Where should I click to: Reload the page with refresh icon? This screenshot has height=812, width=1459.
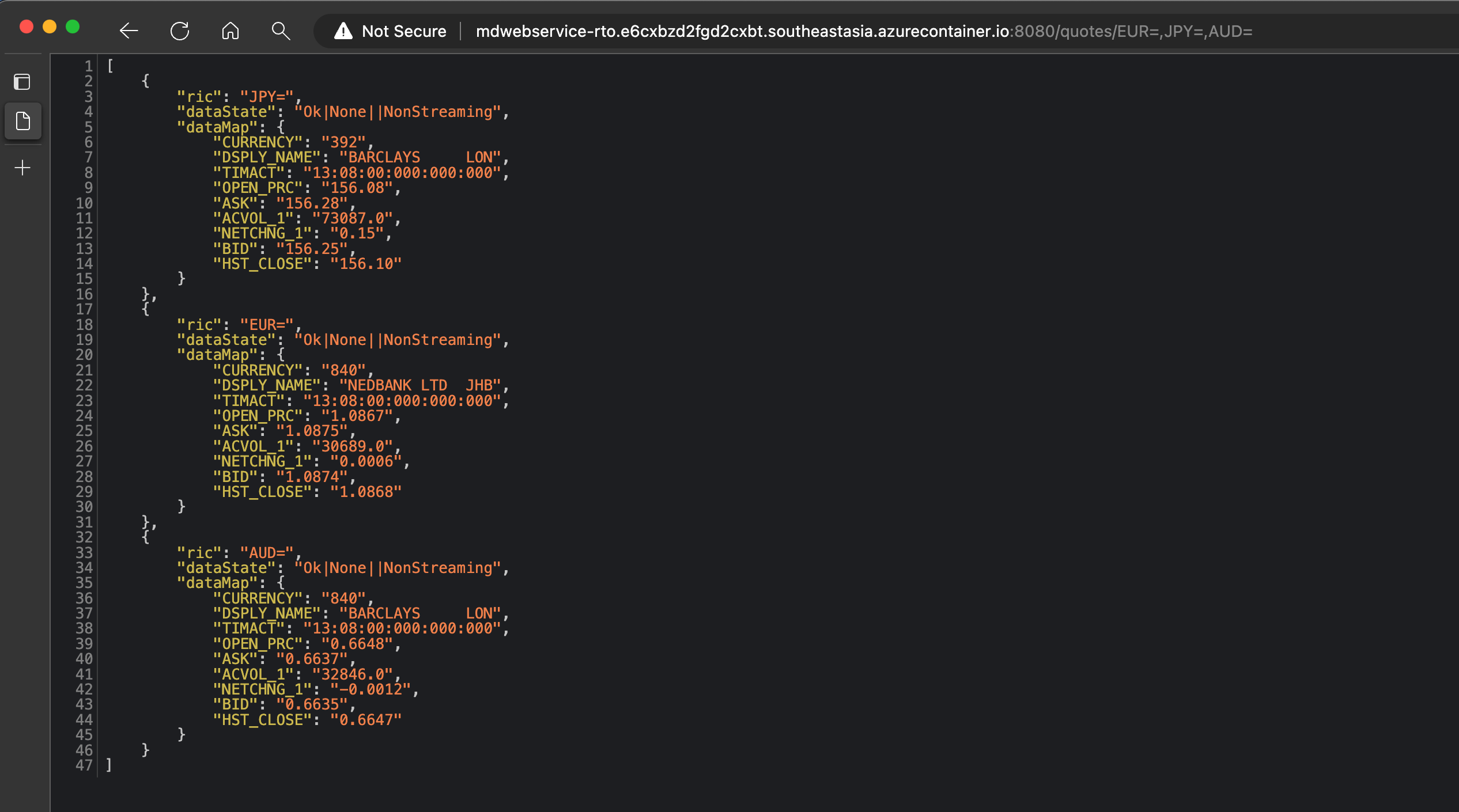coord(180,31)
